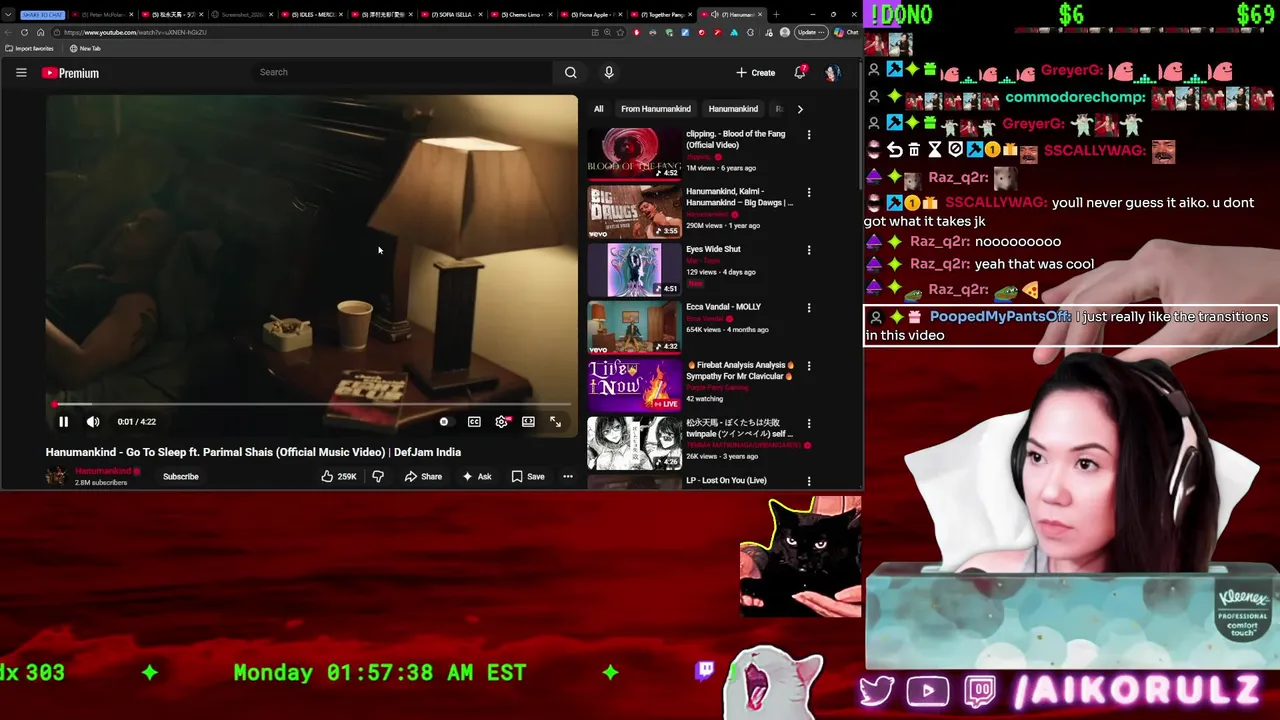Click the YouTube icon in stream overlay
1280x720 pixels.
(928, 691)
